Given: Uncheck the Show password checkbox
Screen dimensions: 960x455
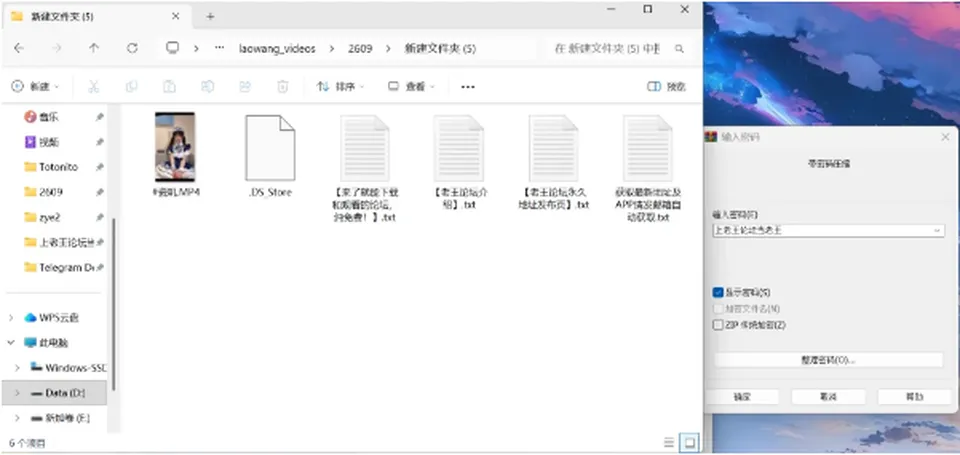Looking at the screenshot, I should coord(718,293).
